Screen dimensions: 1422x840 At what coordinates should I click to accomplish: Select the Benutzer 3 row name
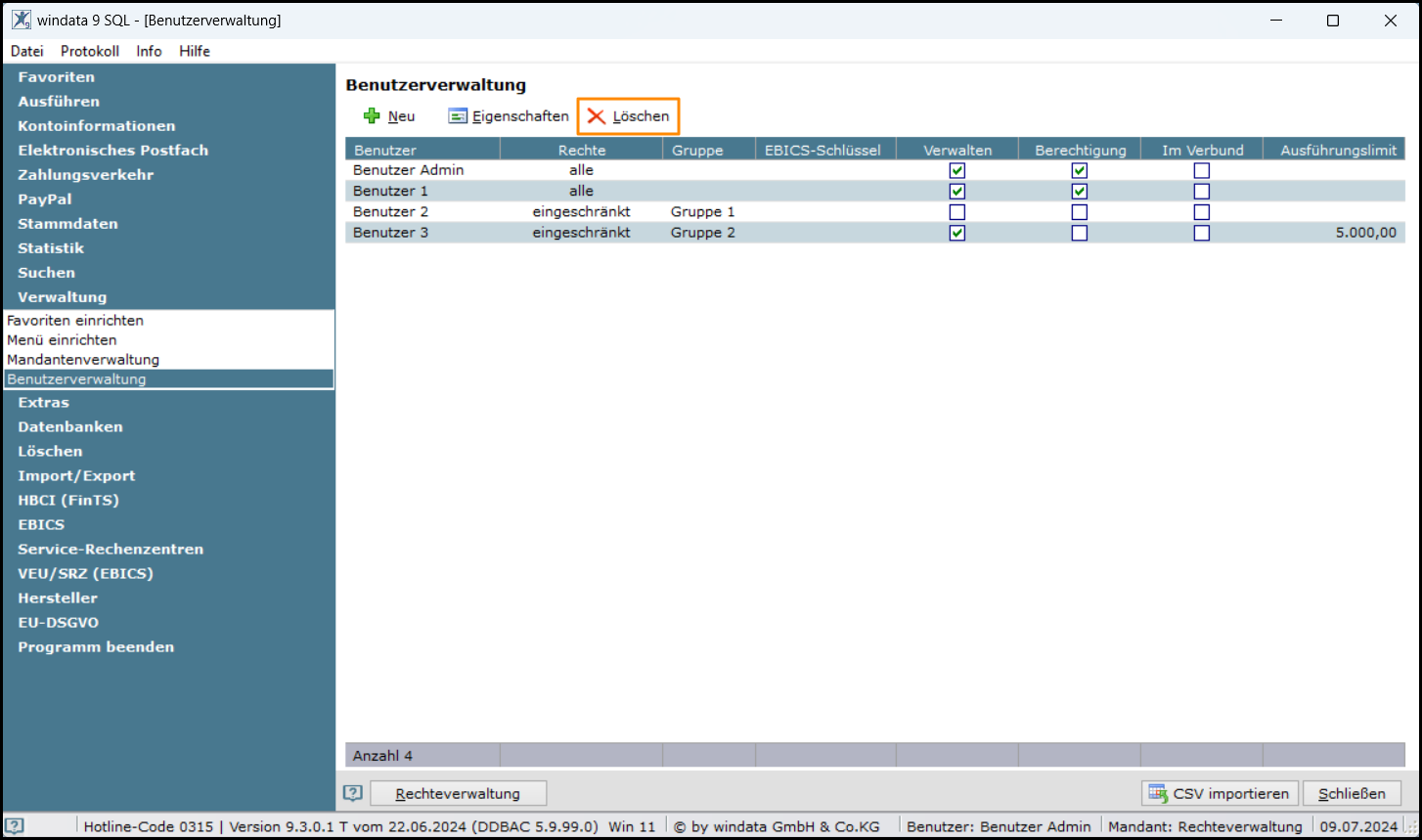click(390, 233)
